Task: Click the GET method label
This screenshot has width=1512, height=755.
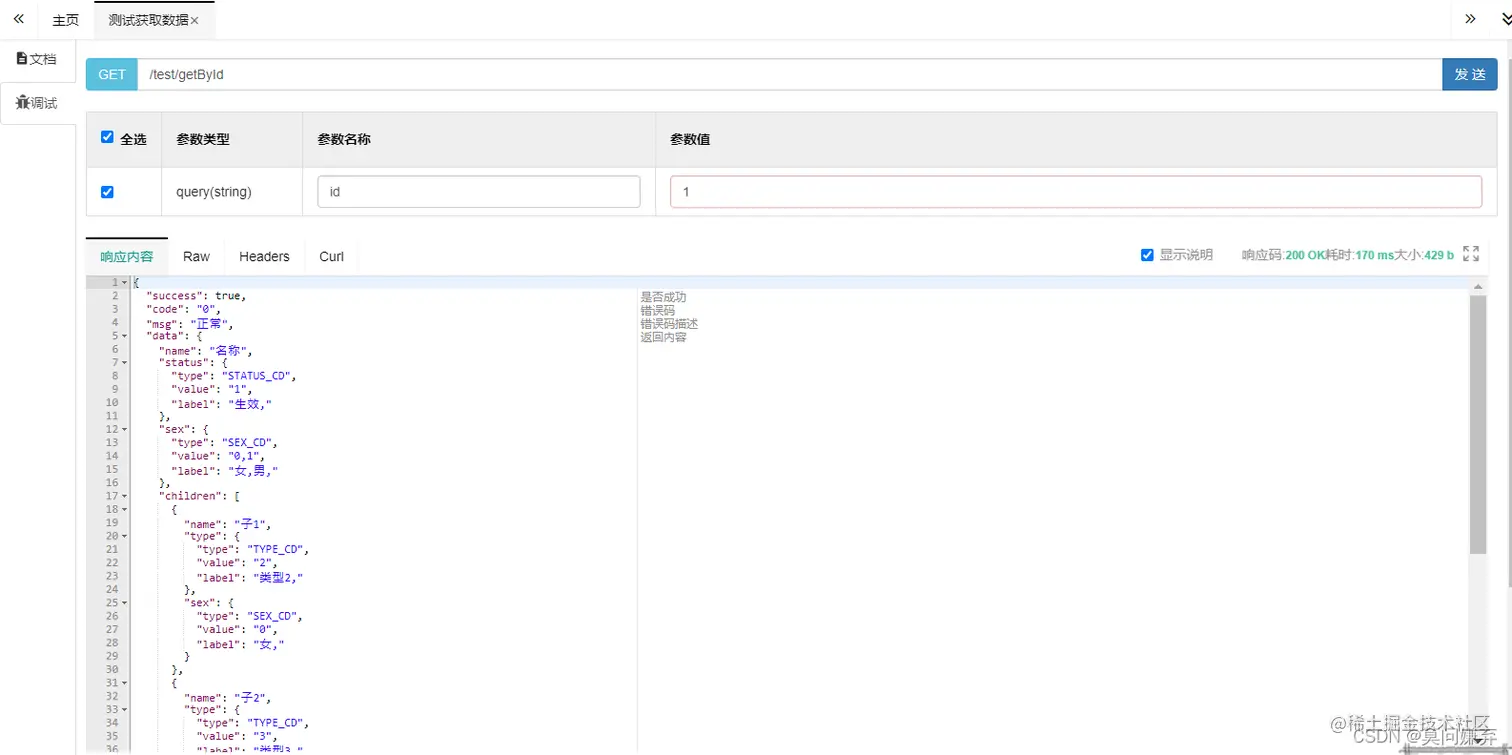Action: point(112,75)
